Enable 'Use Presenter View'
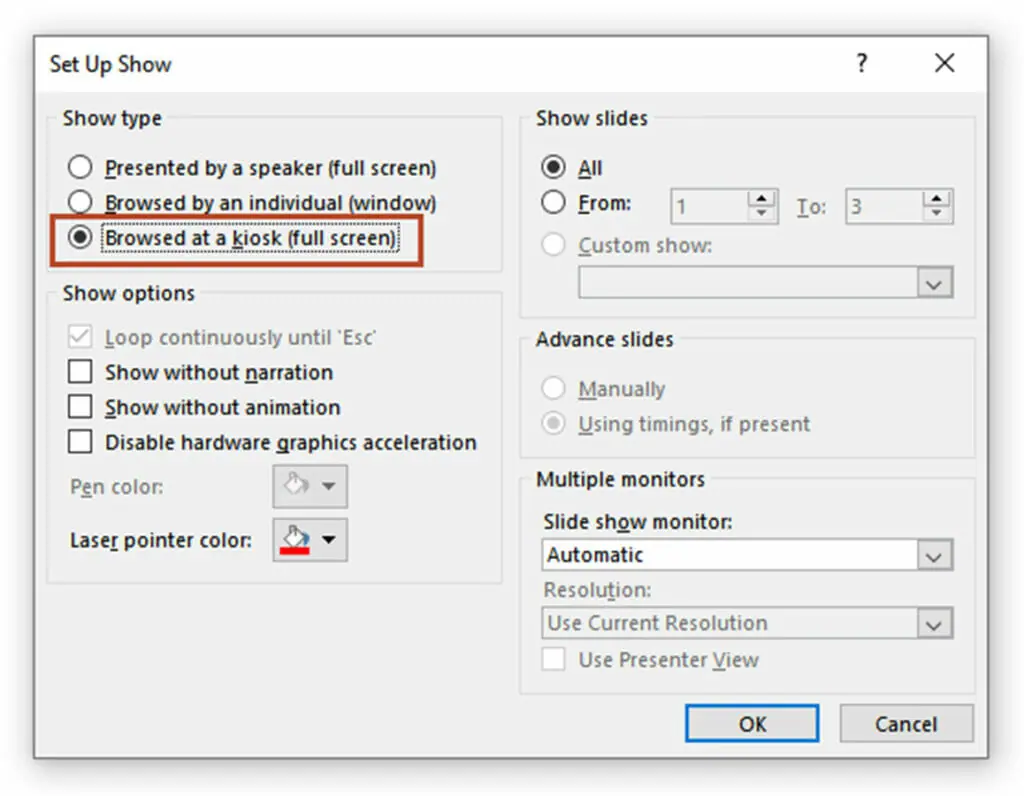 pyautogui.click(x=553, y=660)
